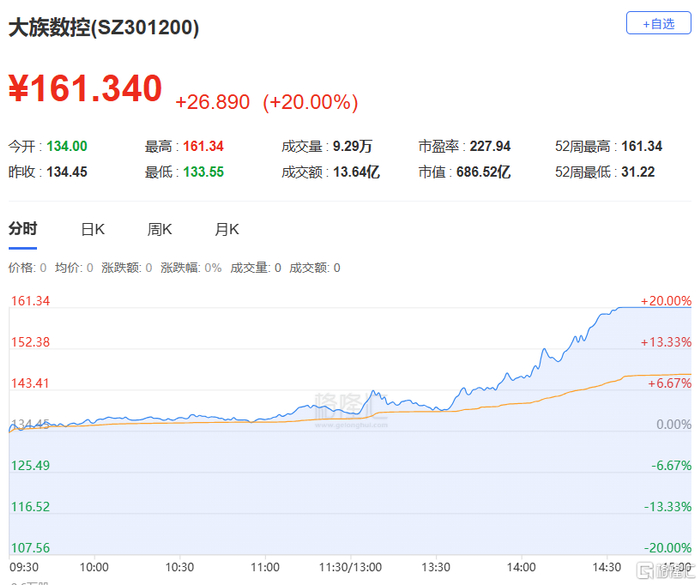
Task: Click previous close value 134.45
Action: (67, 172)
